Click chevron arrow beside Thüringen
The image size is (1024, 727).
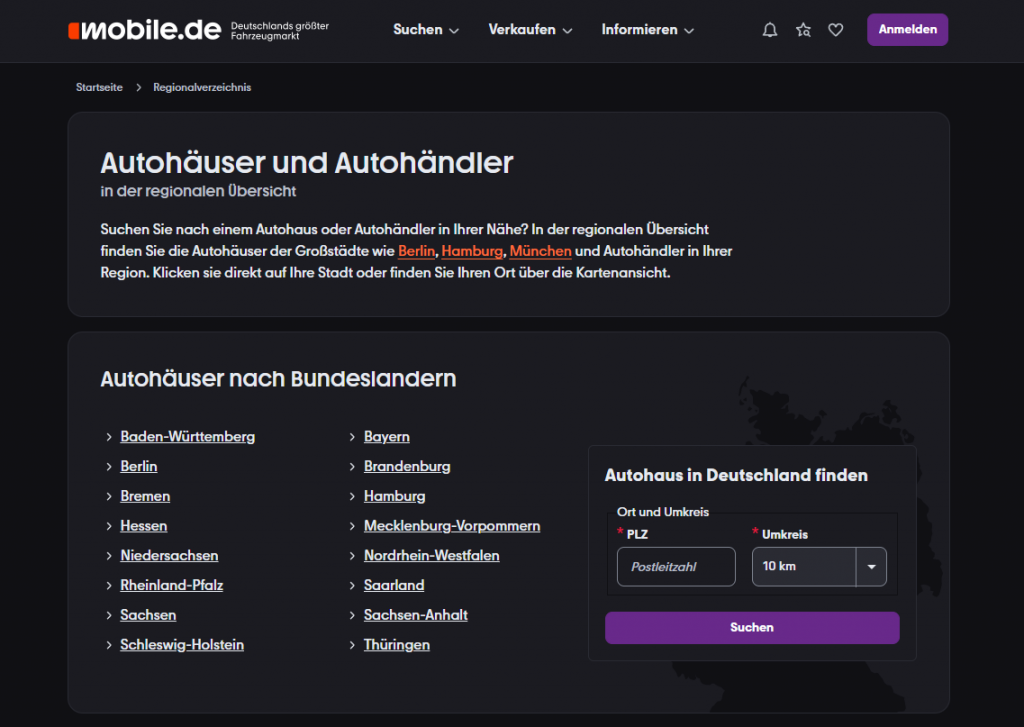[353, 646]
